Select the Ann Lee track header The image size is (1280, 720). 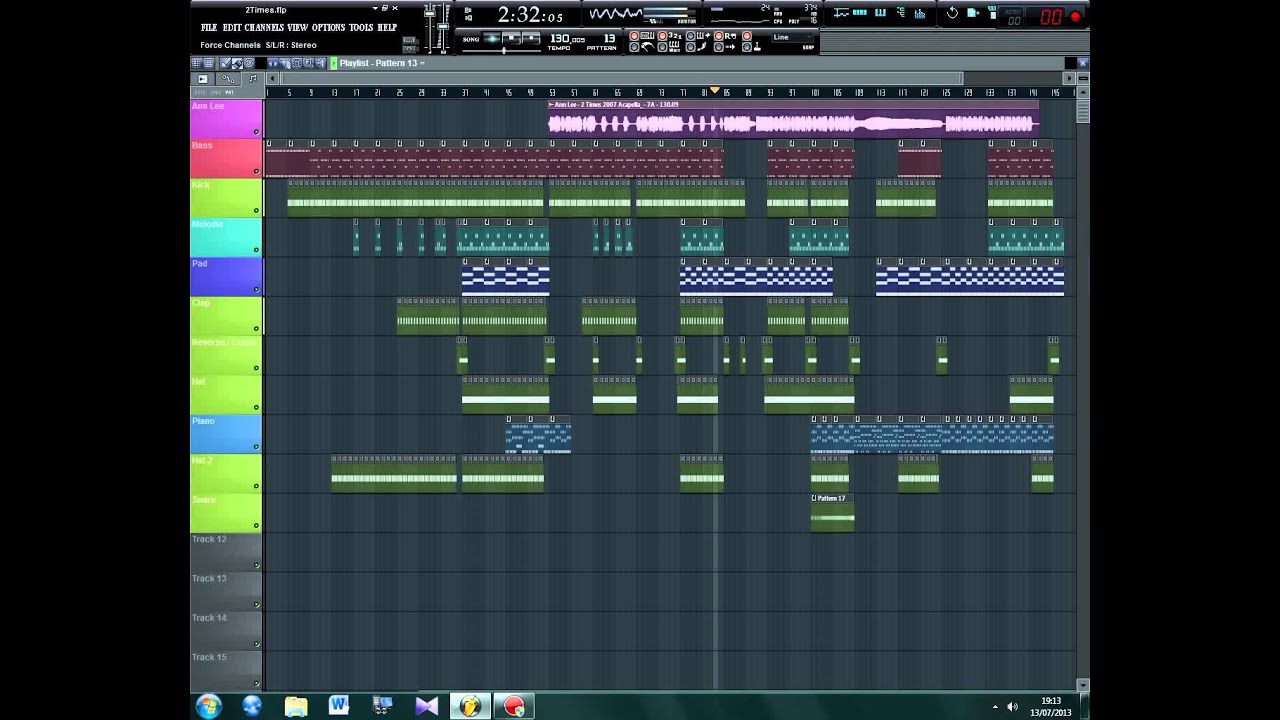pos(226,119)
